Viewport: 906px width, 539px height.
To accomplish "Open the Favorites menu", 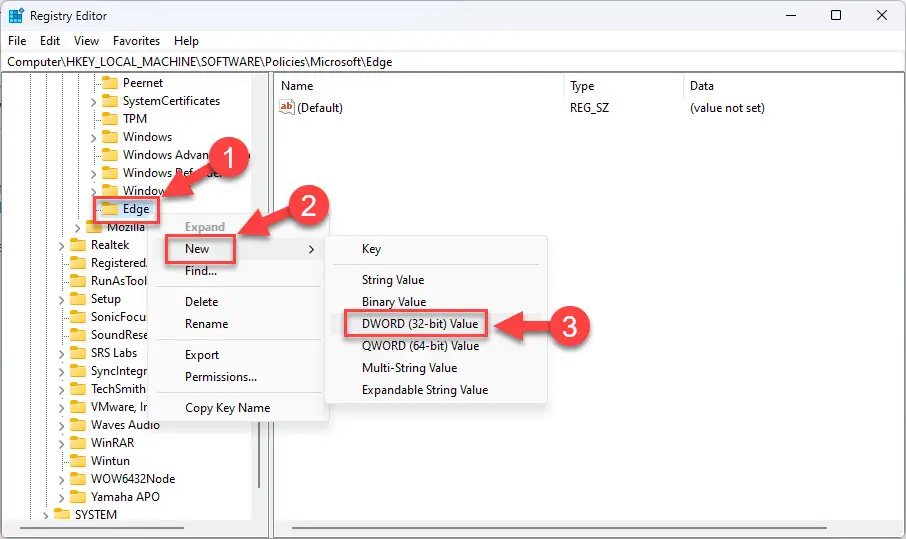I will tap(136, 41).
